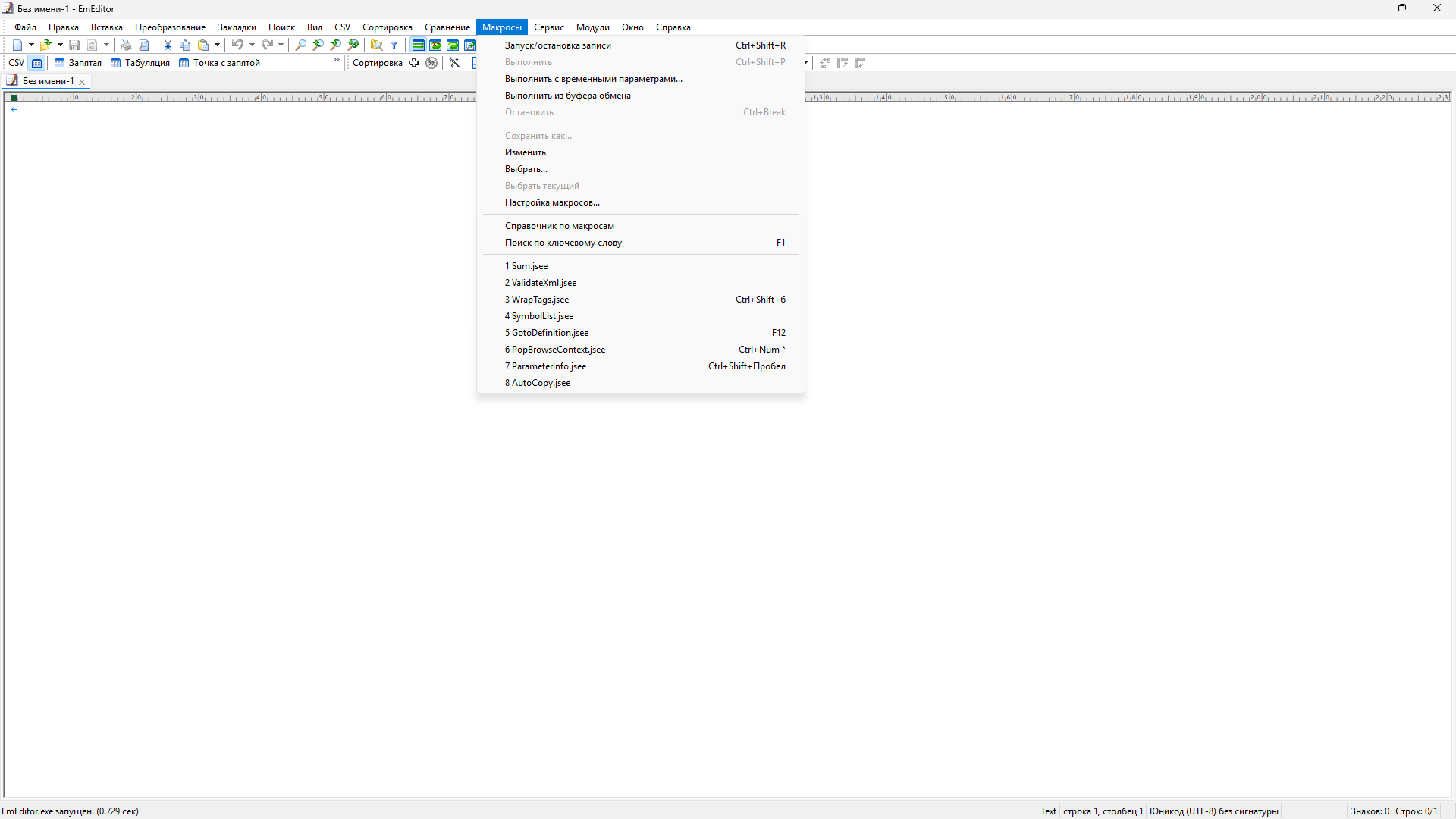Run the AutoCopy.jsee macro

641,383
